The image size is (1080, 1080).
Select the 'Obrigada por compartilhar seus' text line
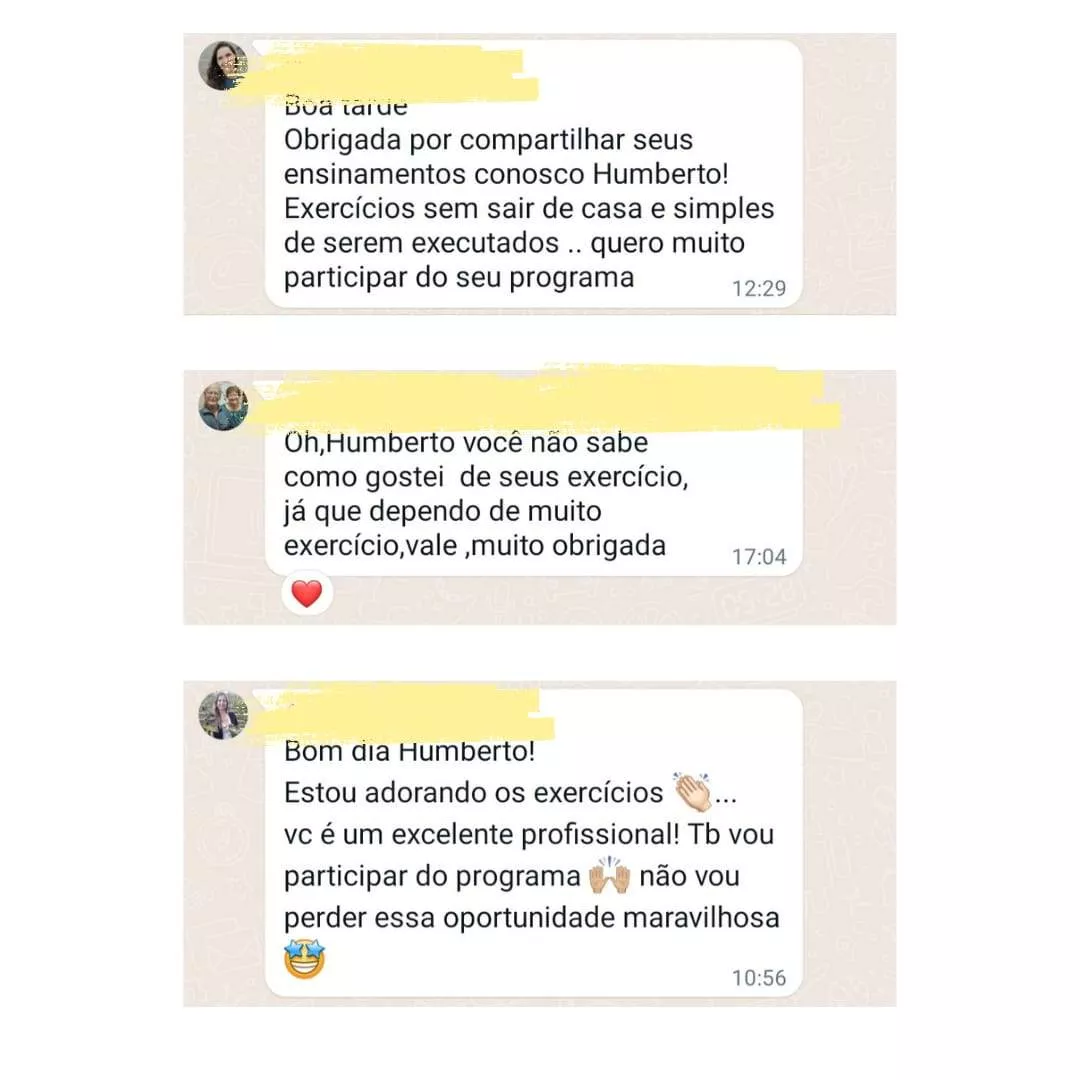pyautogui.click(x=488, y=140)
